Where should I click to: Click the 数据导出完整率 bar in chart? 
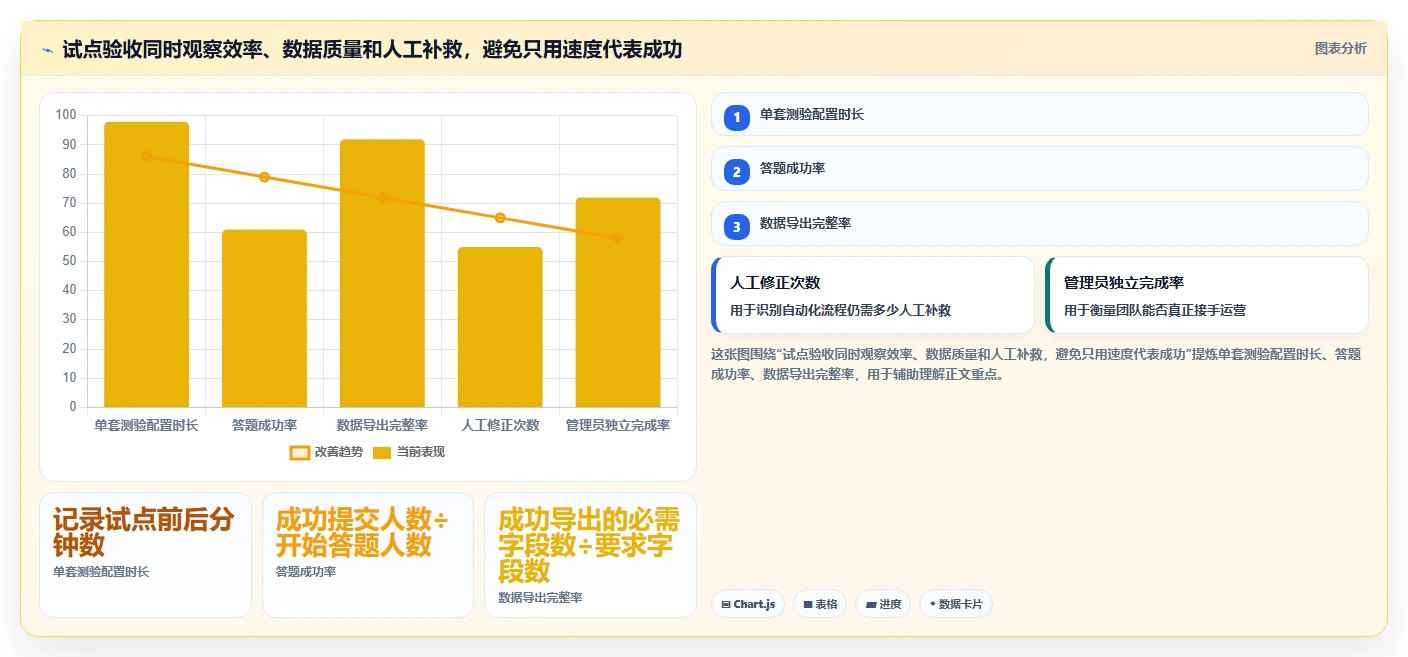pos(382,273)
